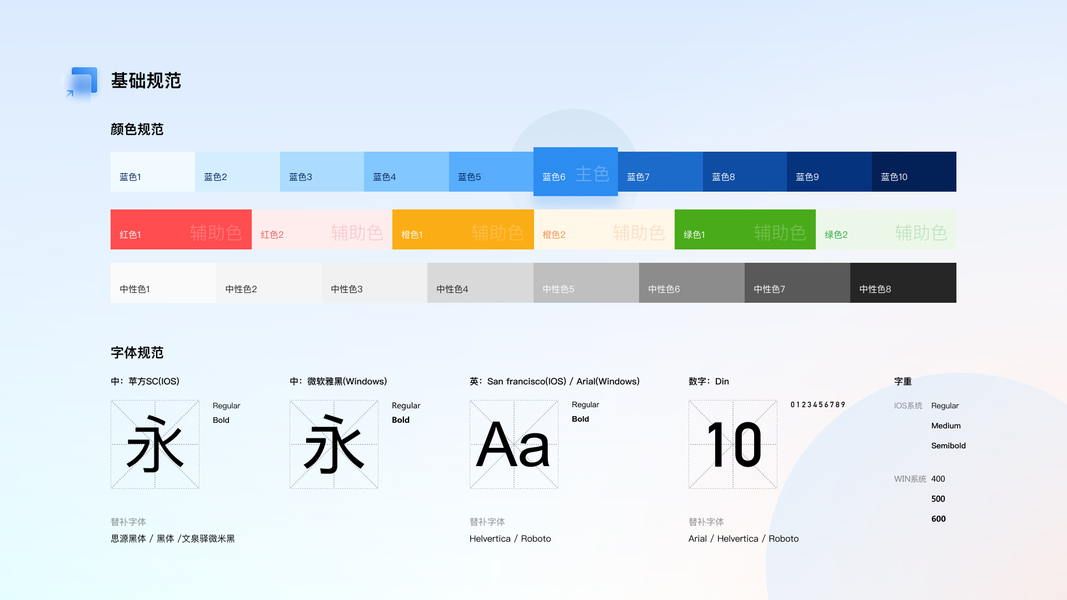Click the Semibold weight text

point(949,446)
